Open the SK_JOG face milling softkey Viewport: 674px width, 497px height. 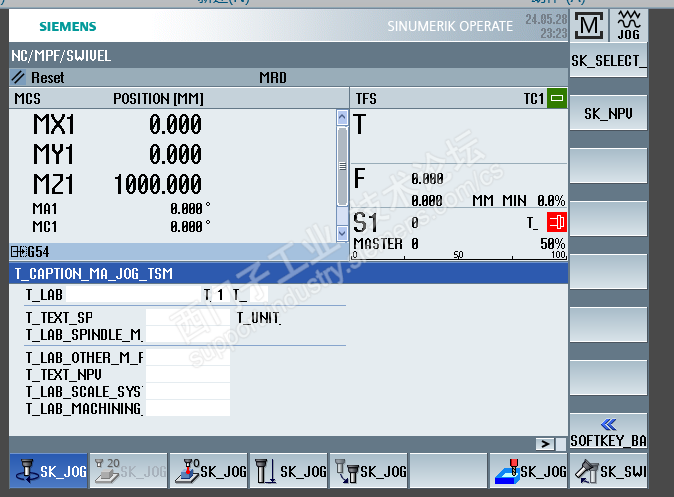tap(528, 471)
